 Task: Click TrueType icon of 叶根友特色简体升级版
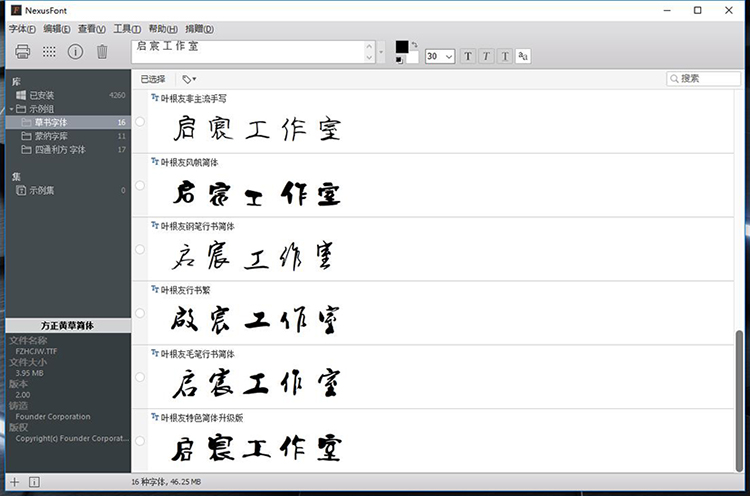pyautogui.click(x=154, y=417)
